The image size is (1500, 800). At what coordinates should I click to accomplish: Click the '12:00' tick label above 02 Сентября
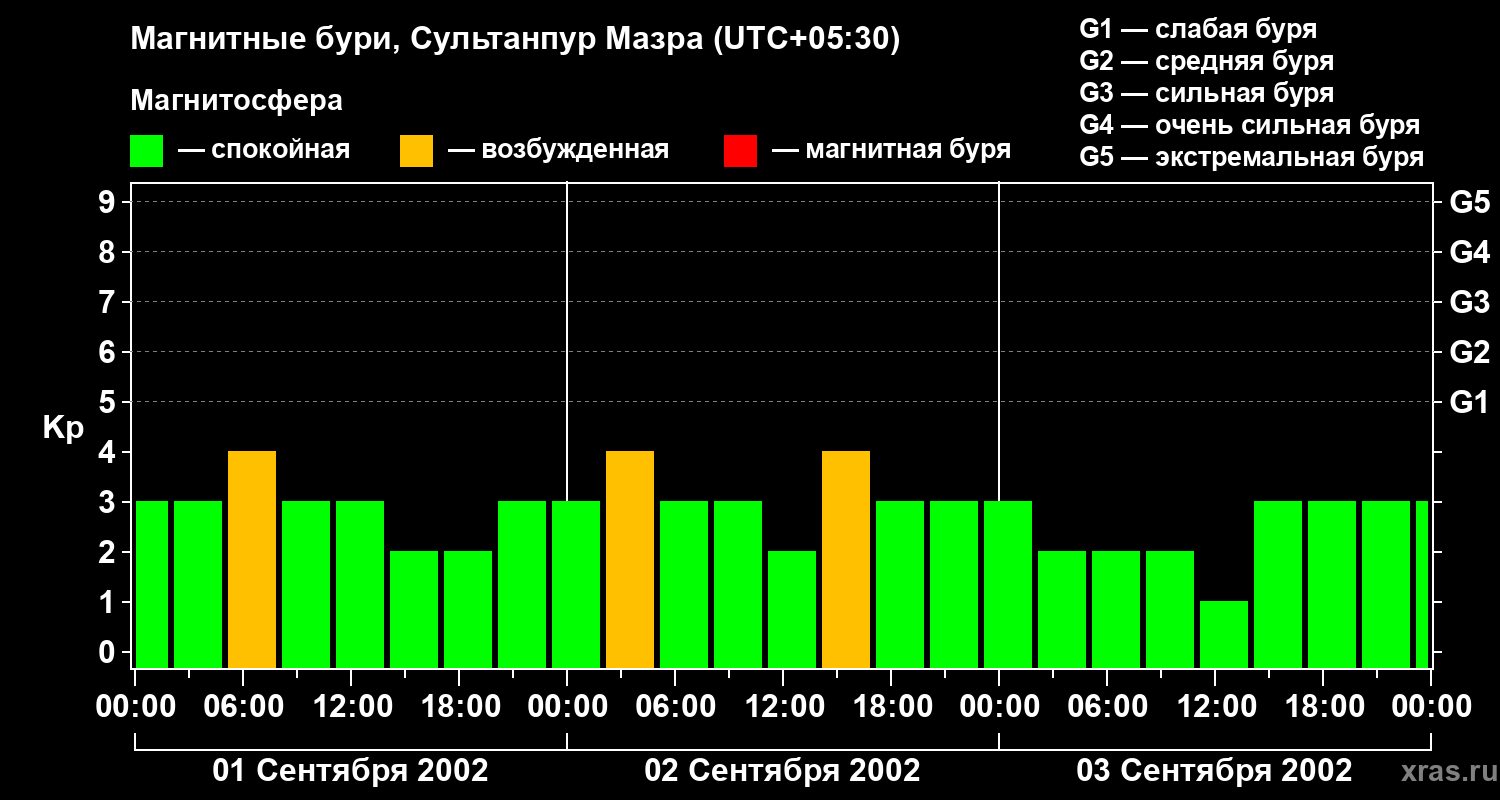[x=783, y=707]
